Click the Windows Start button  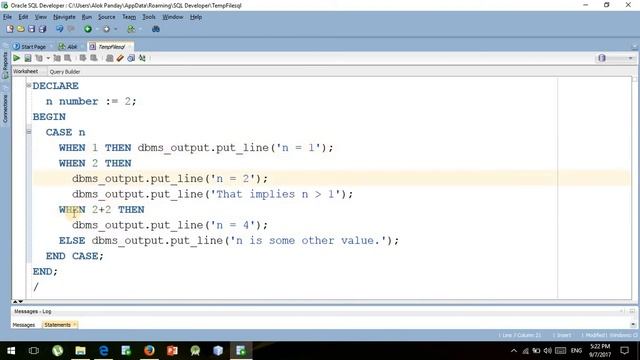[x=11, y=351]
